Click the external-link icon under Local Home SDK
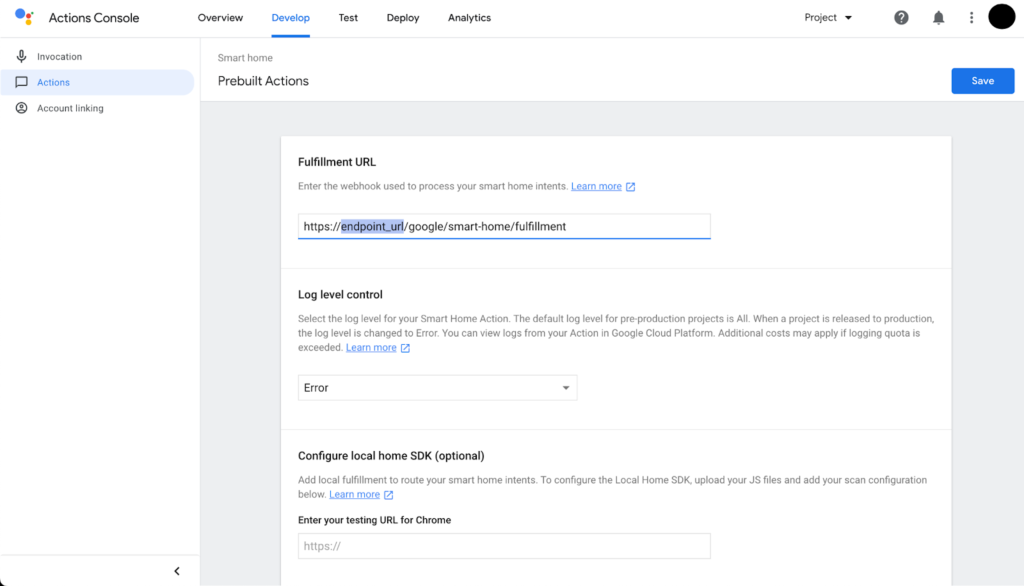 point(388,494)
